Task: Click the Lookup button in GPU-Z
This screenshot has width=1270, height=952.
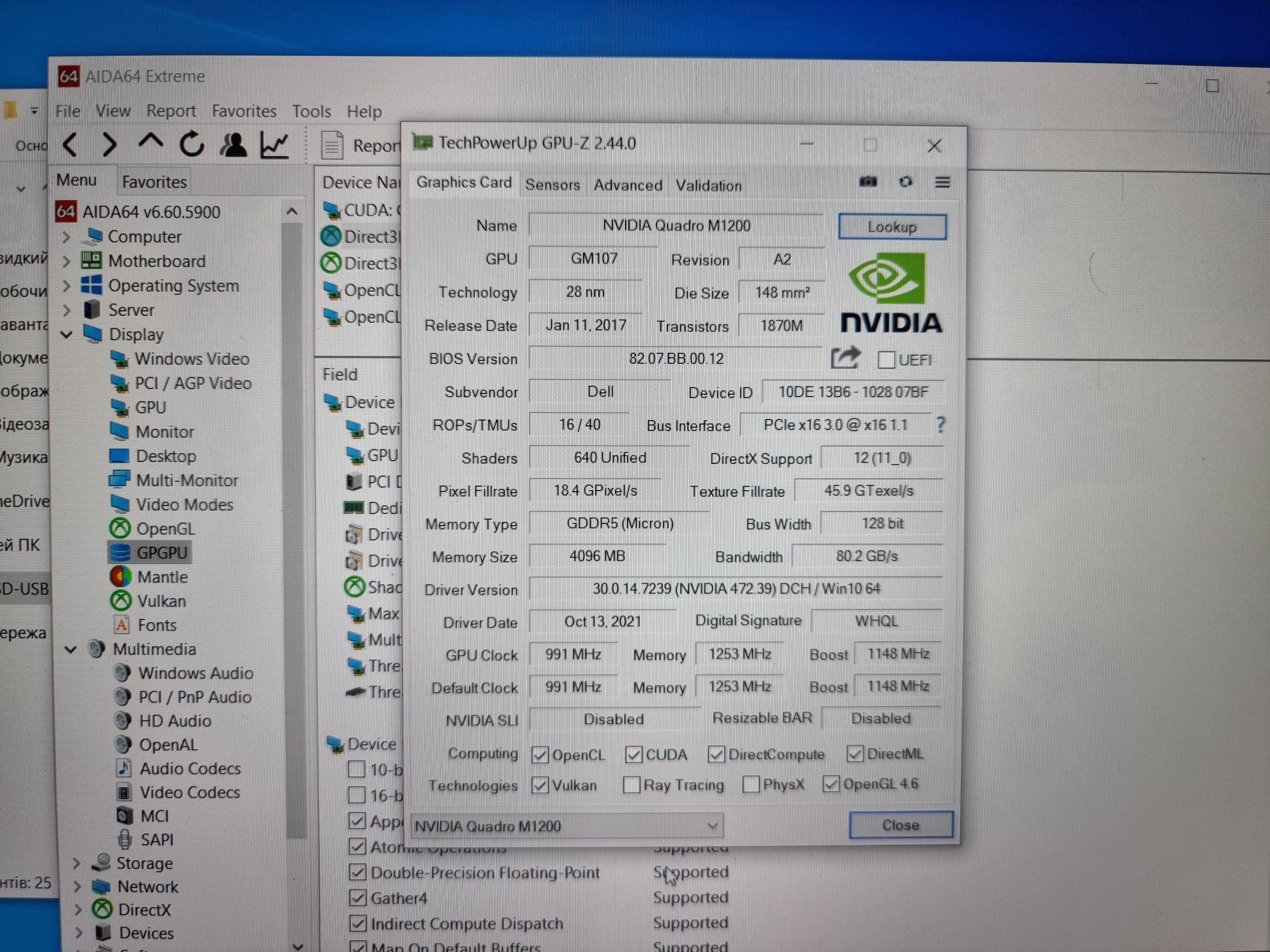Action: (892, 227)
